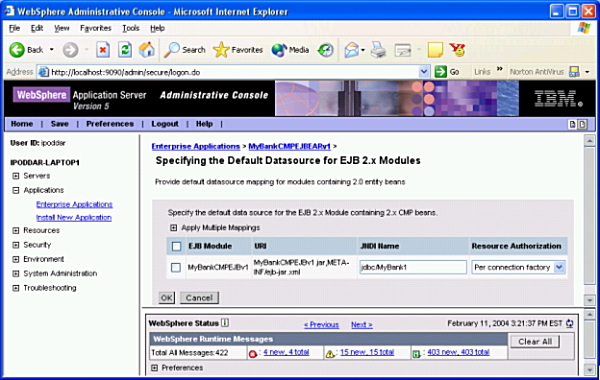Click Save in the console menu bar
600x380 pixels.
(x=59, y=124)
